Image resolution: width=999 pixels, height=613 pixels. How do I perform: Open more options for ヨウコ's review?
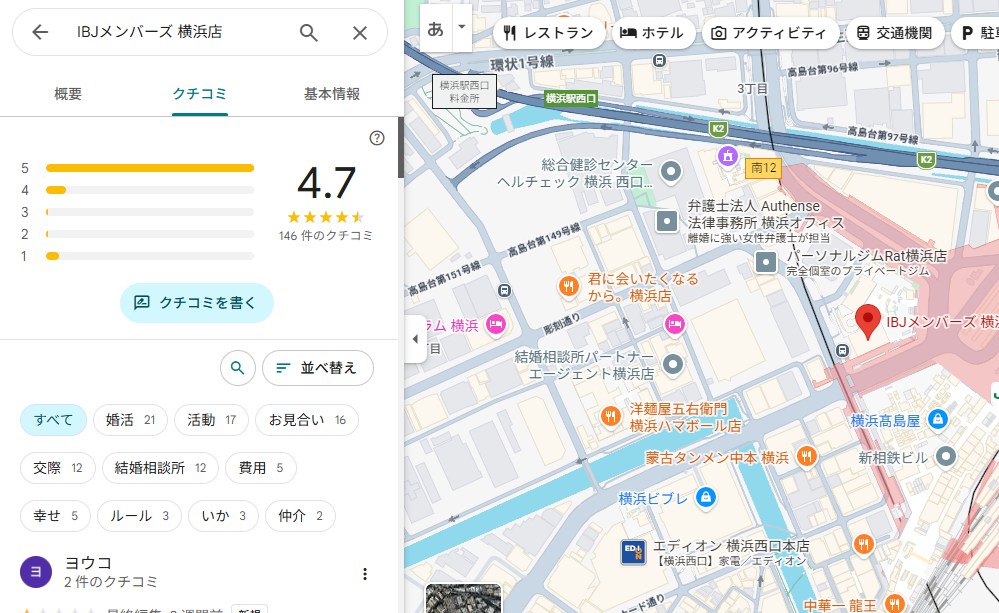click(365, 573)
